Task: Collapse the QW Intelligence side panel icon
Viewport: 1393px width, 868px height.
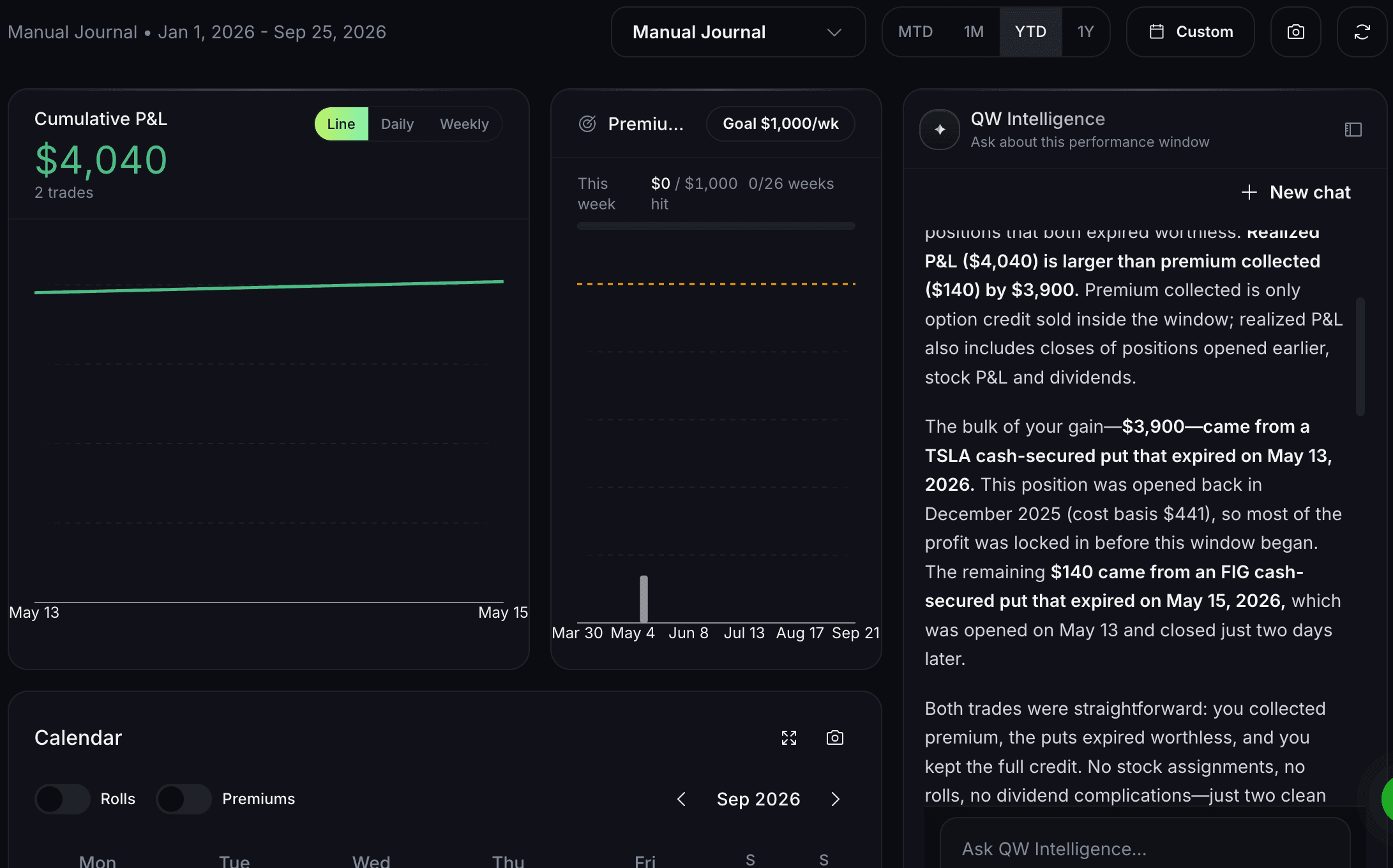Action: pyautogui.click(x=1353, y=130)
